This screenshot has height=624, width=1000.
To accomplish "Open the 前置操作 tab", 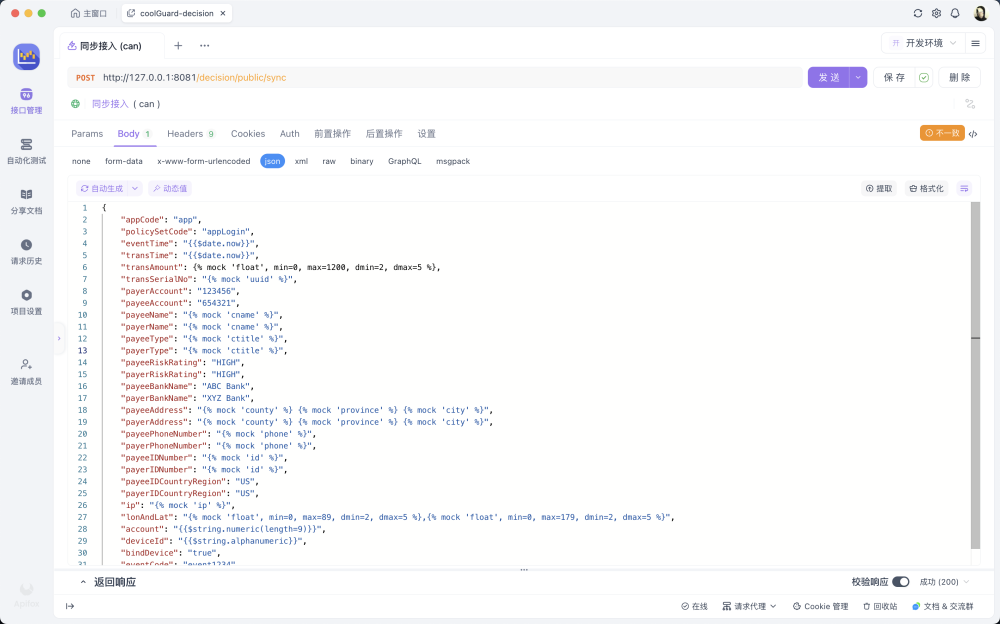I will pos(332,133).
